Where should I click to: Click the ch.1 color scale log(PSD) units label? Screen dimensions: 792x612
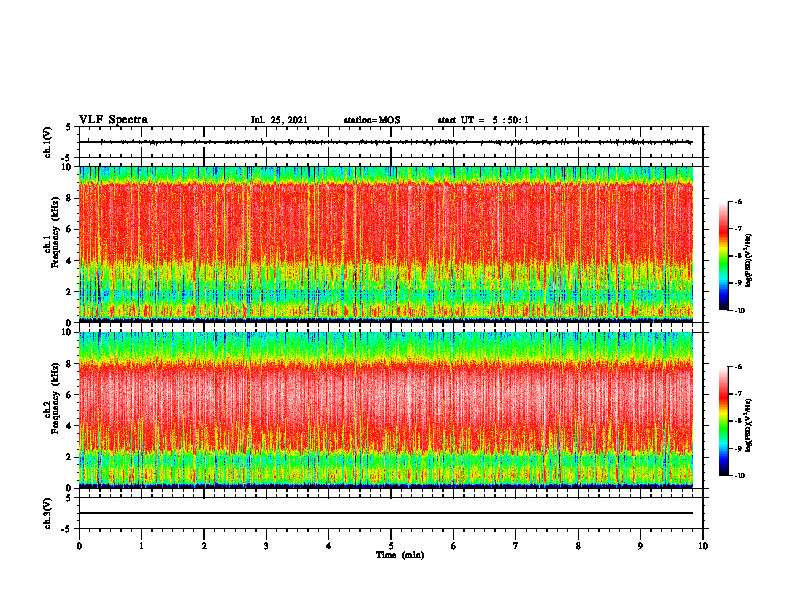coord(749,261)
